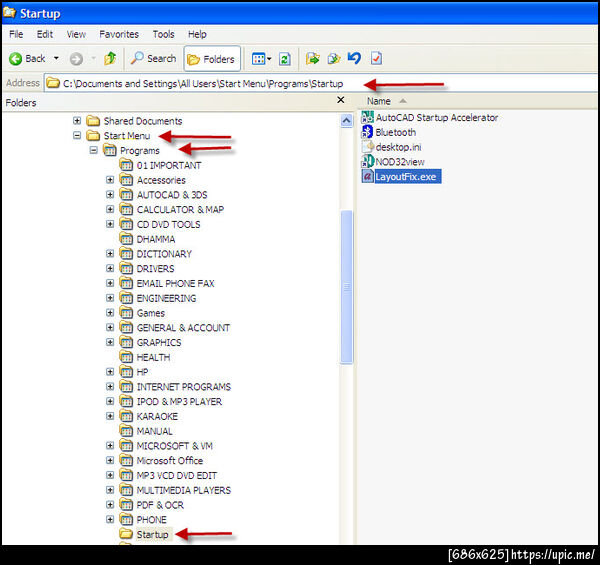This screenshot has width=600, height=565.
Task: Click the Forward navigation button
Action: (76, 59)
